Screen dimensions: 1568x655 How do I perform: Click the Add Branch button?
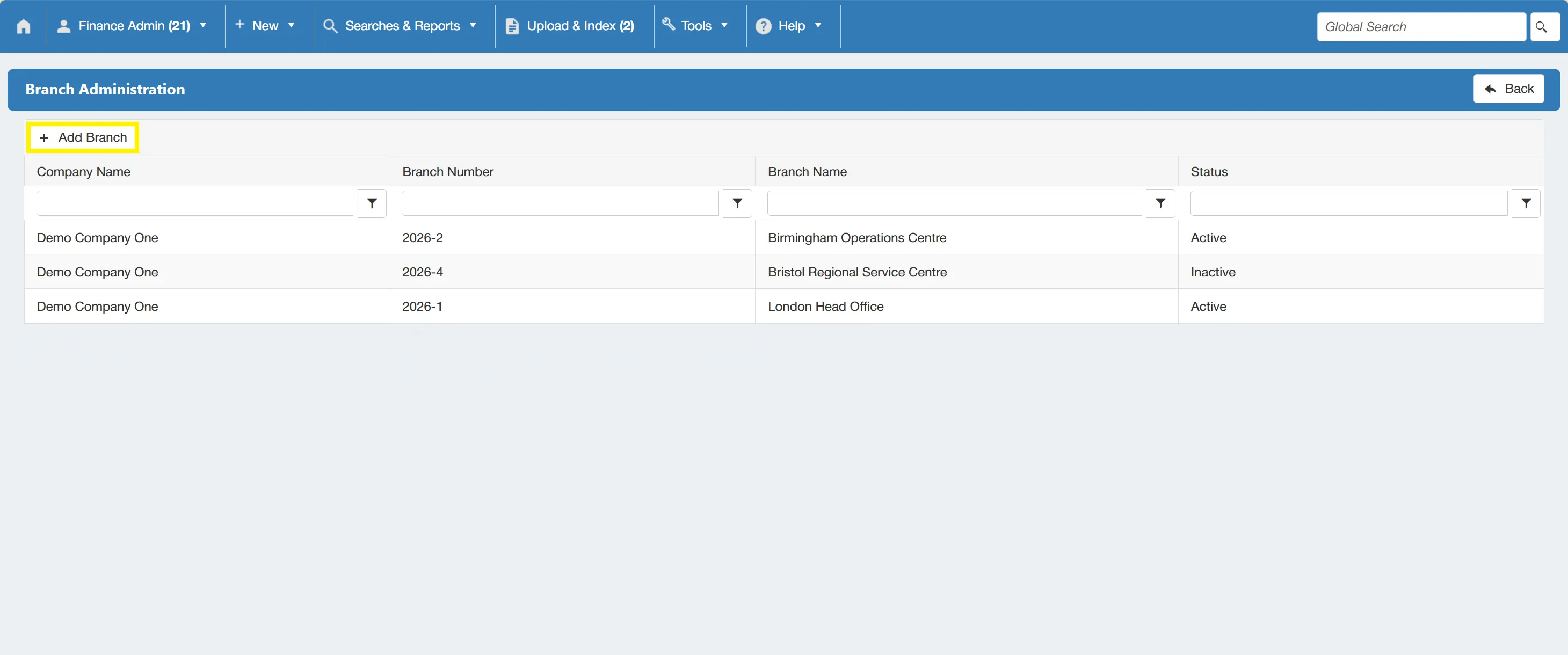point(83,137)
